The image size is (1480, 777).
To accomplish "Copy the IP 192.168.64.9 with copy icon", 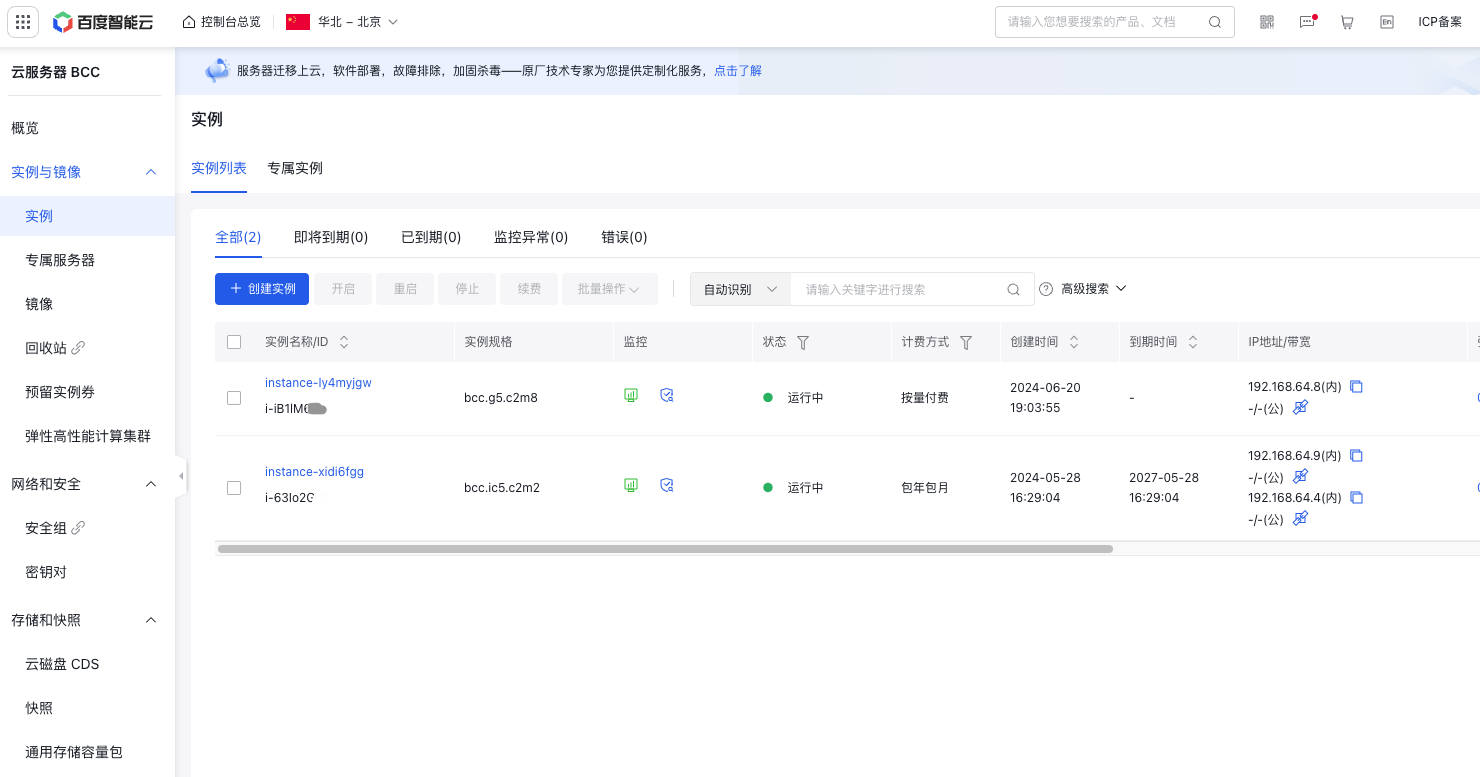I will click(x=1357, y=455).
